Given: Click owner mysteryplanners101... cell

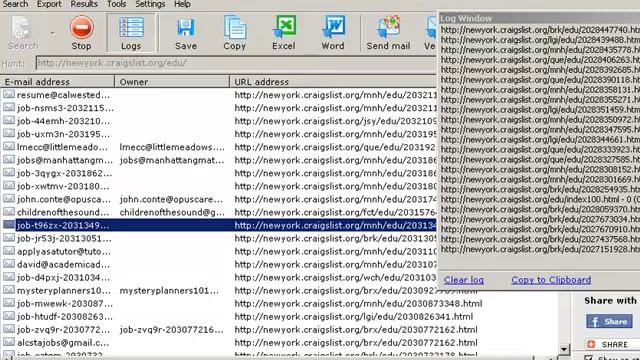Looking at the screenshot, I should click(169, 291).
